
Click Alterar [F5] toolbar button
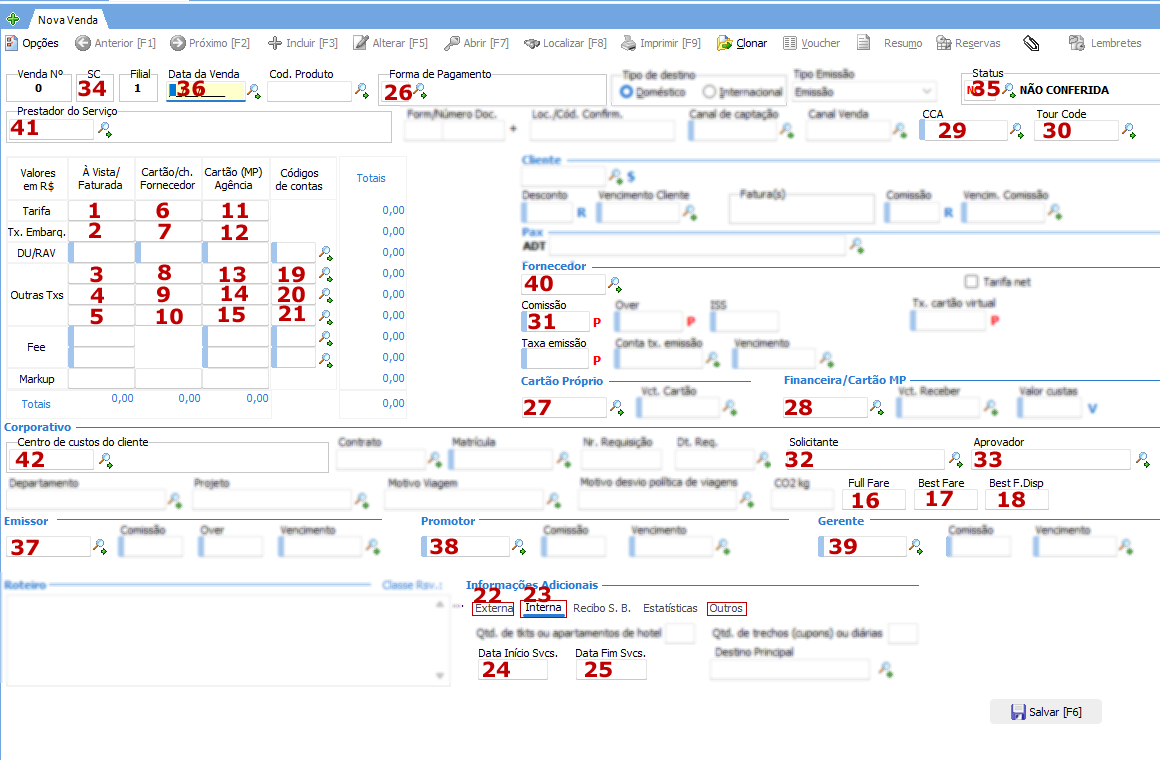pyautogui.click(x=391, y=43)
